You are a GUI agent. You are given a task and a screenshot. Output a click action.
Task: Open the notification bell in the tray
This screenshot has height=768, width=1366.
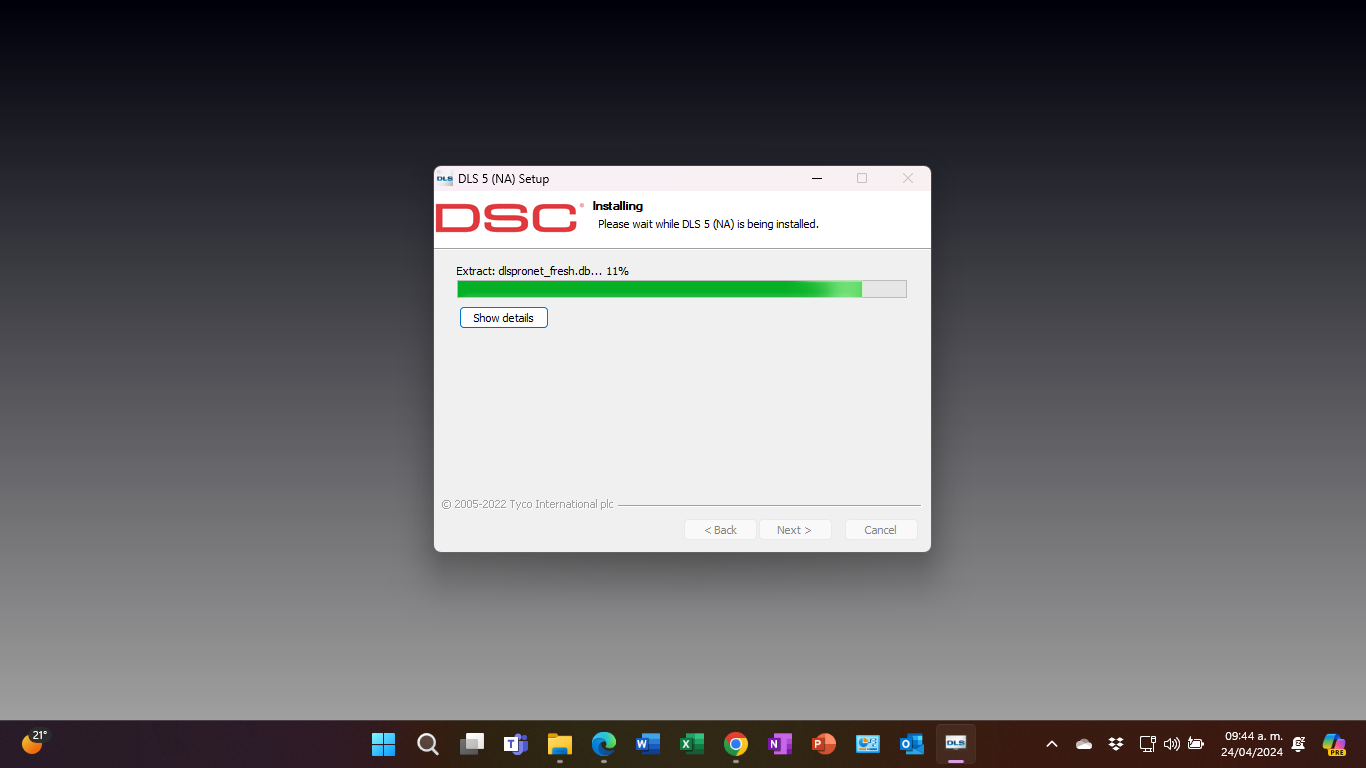tap(1298, 744)
